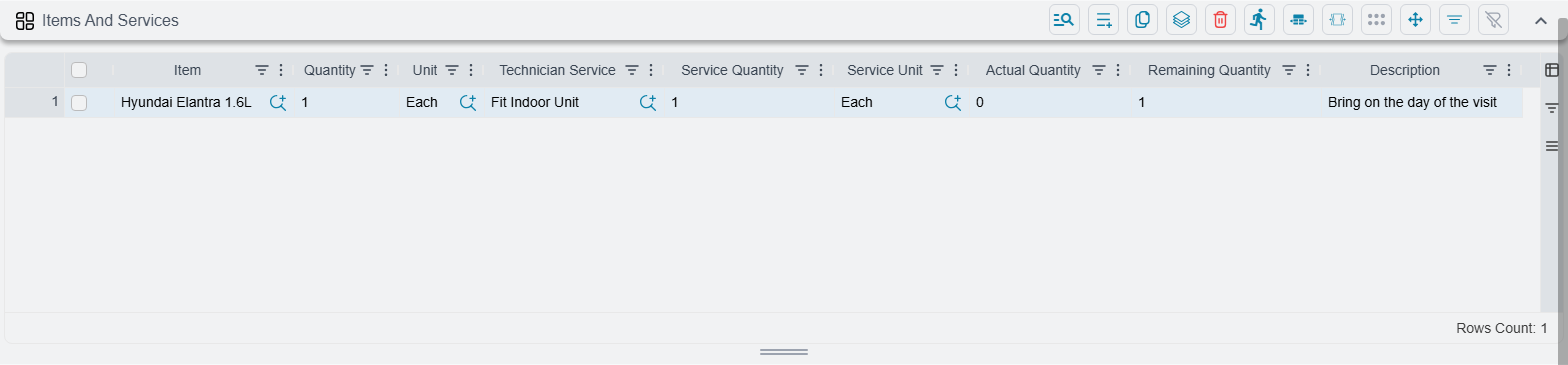
Task: Open filter for Description column
Action: coord(1490,70)
